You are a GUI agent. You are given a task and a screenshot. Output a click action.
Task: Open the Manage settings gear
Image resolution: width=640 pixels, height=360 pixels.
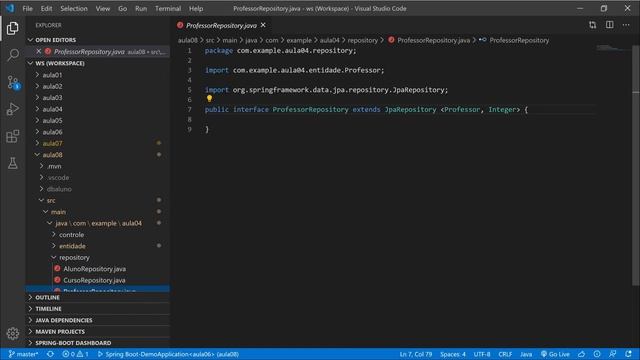13,333
